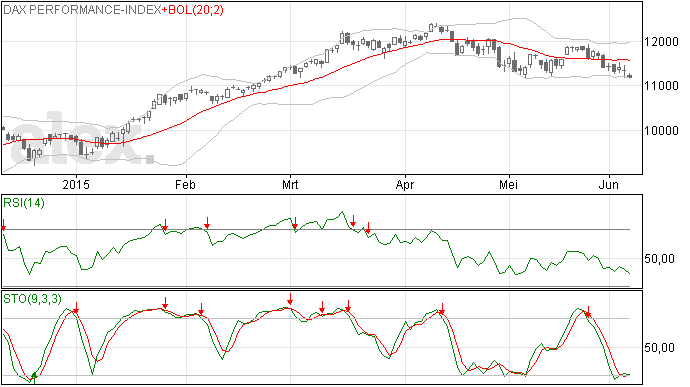The image size is (690, 387).
Task: Click the red sell arrow at RSI panel's left edge
Action: [x=4, y=225]
